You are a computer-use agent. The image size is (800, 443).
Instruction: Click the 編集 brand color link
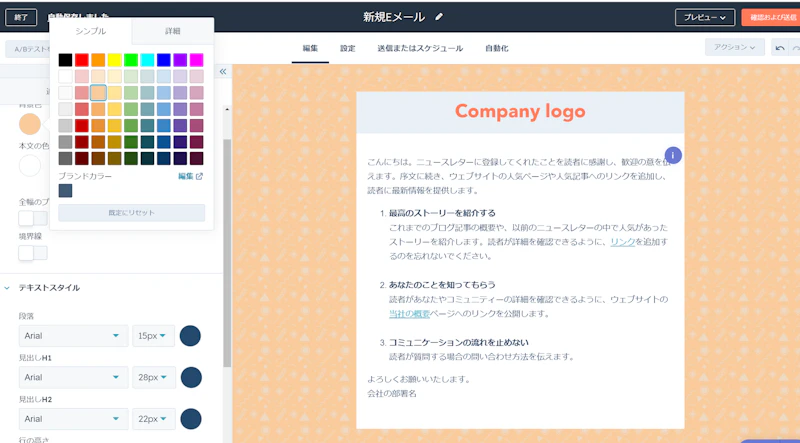186,176
